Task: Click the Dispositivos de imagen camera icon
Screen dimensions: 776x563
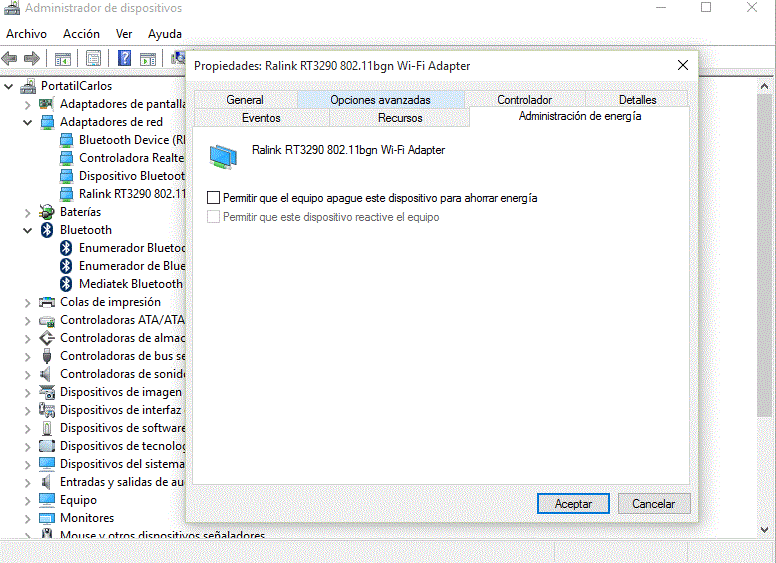Action: [x=47, y=392]
